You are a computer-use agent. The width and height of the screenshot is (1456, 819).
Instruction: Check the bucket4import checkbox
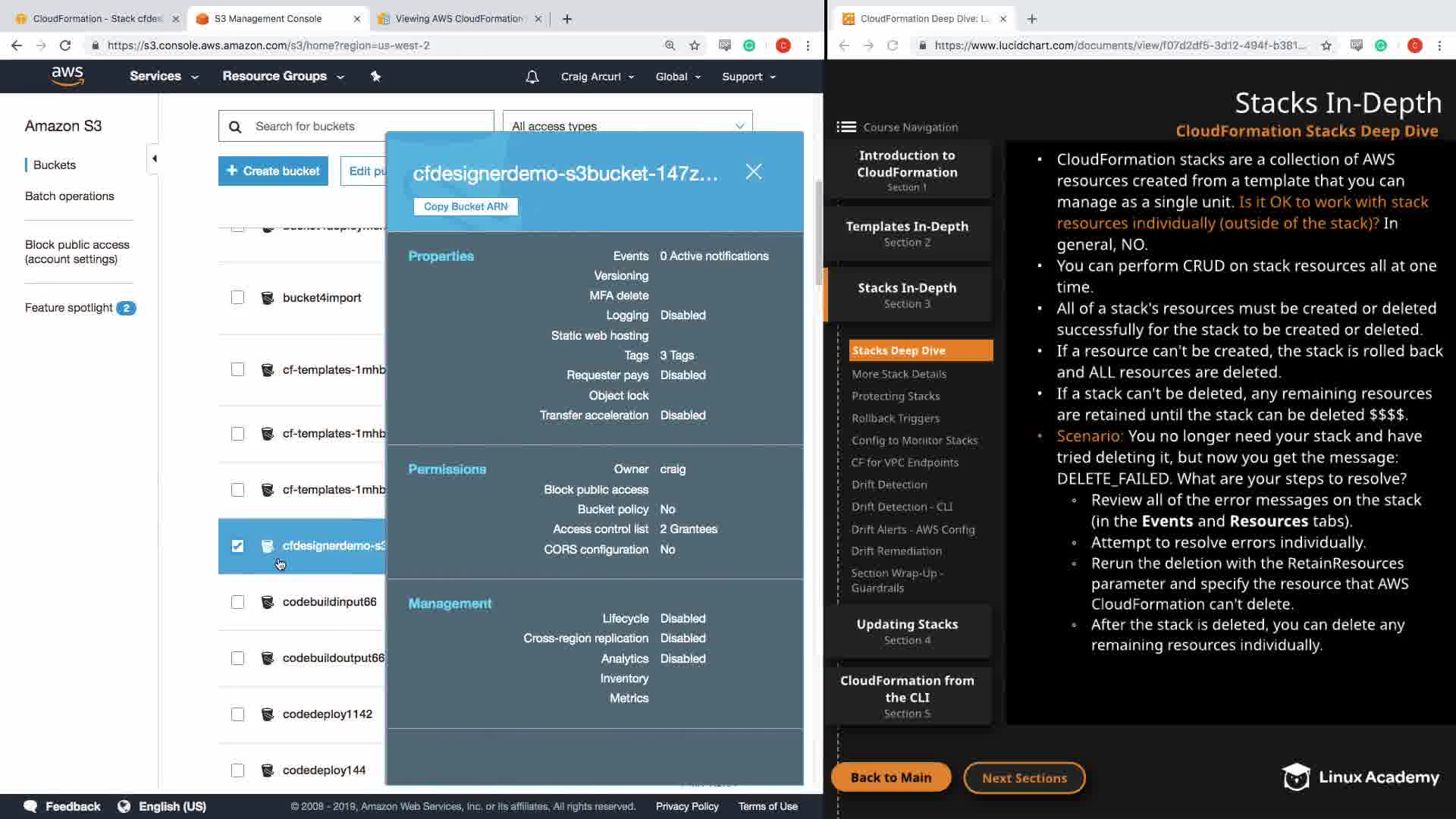click(x=237, y=297)
